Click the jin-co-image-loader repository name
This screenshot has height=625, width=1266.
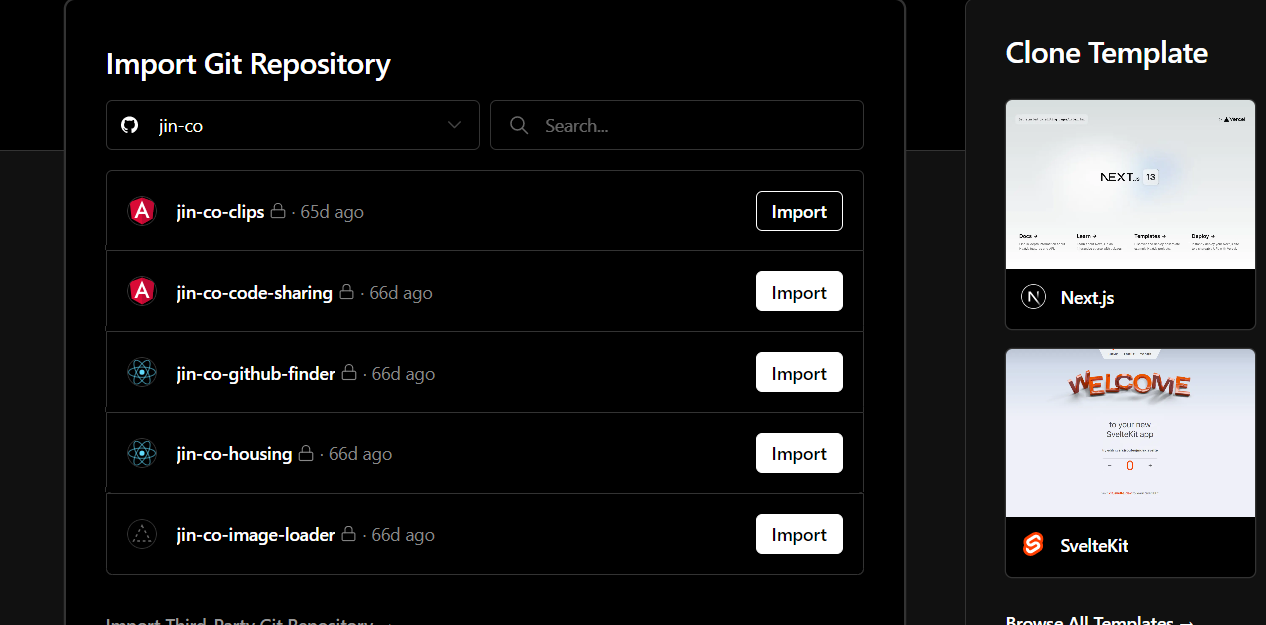pos(256,534)
